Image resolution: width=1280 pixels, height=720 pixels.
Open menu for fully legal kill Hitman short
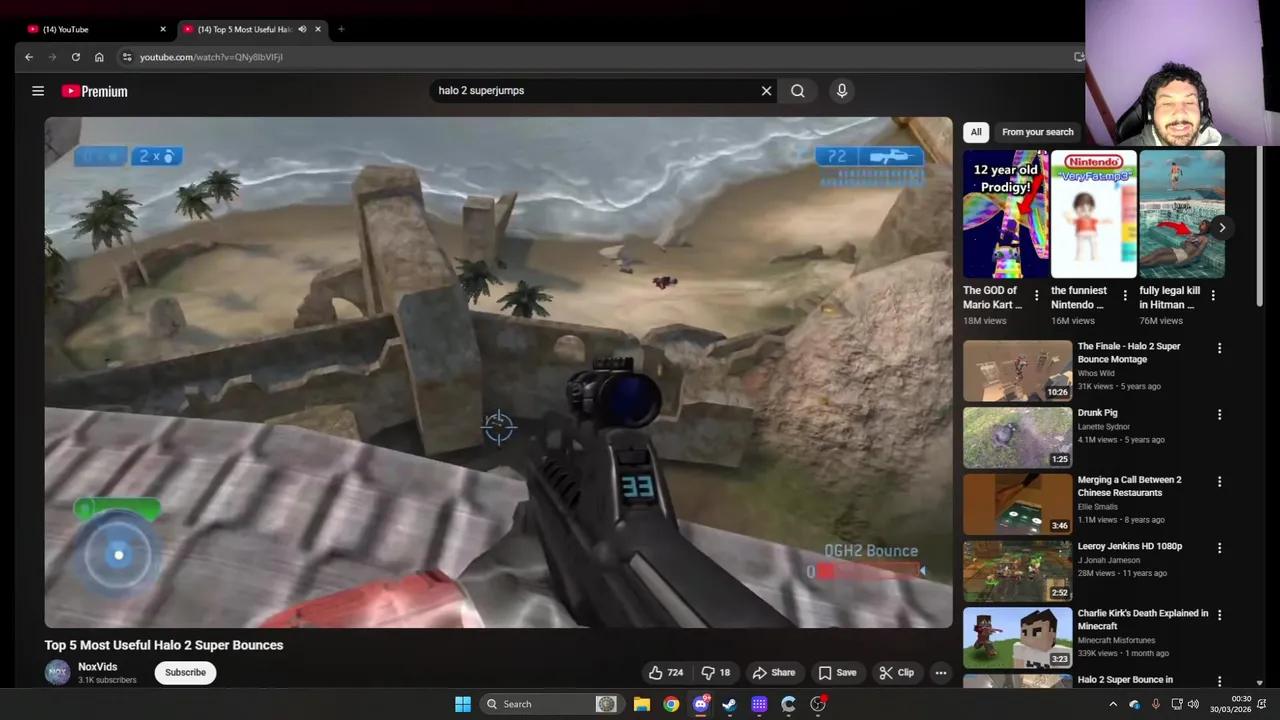tap(1213, 296)
